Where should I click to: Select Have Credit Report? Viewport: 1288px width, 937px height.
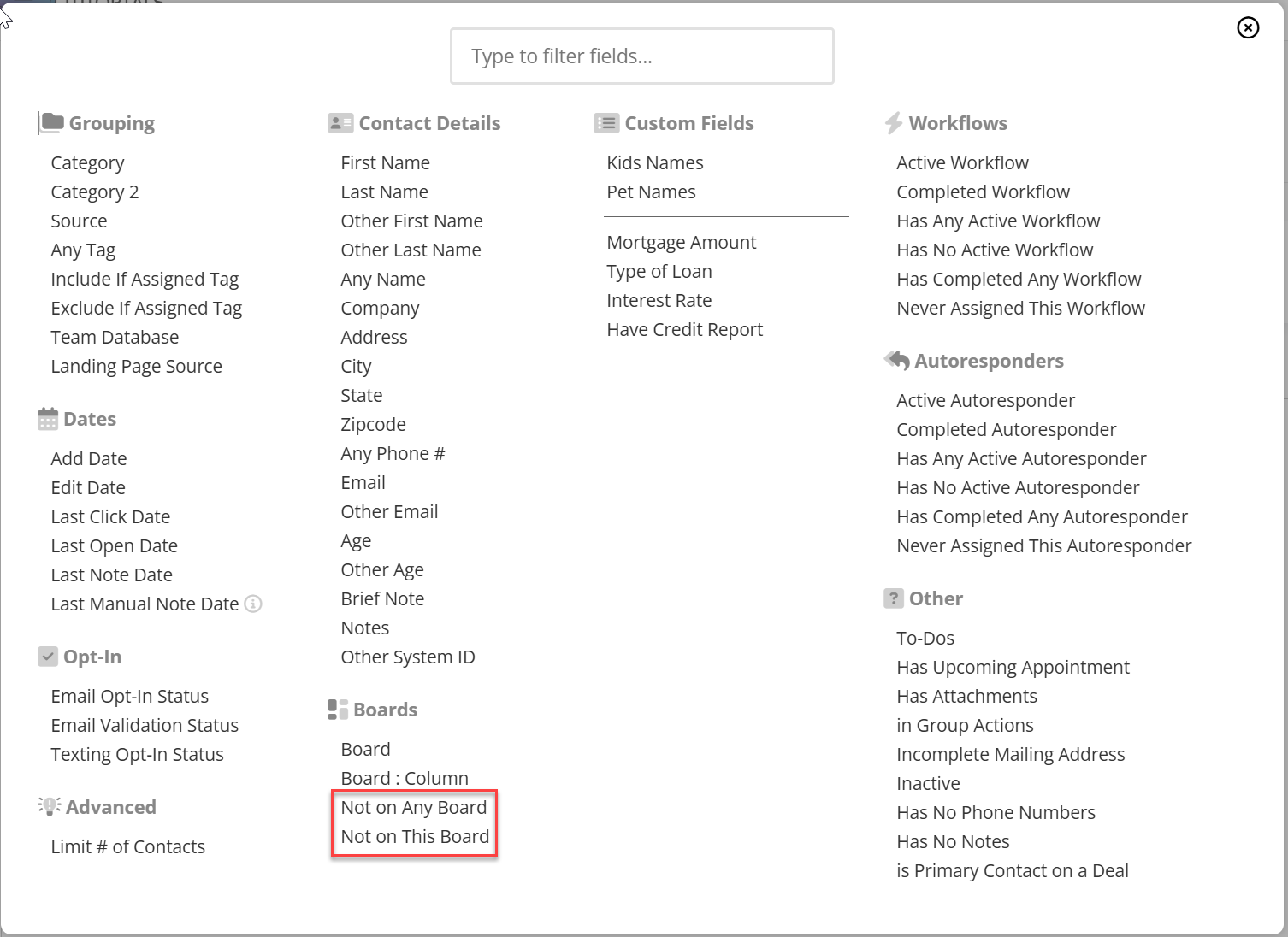click(684, 330)
